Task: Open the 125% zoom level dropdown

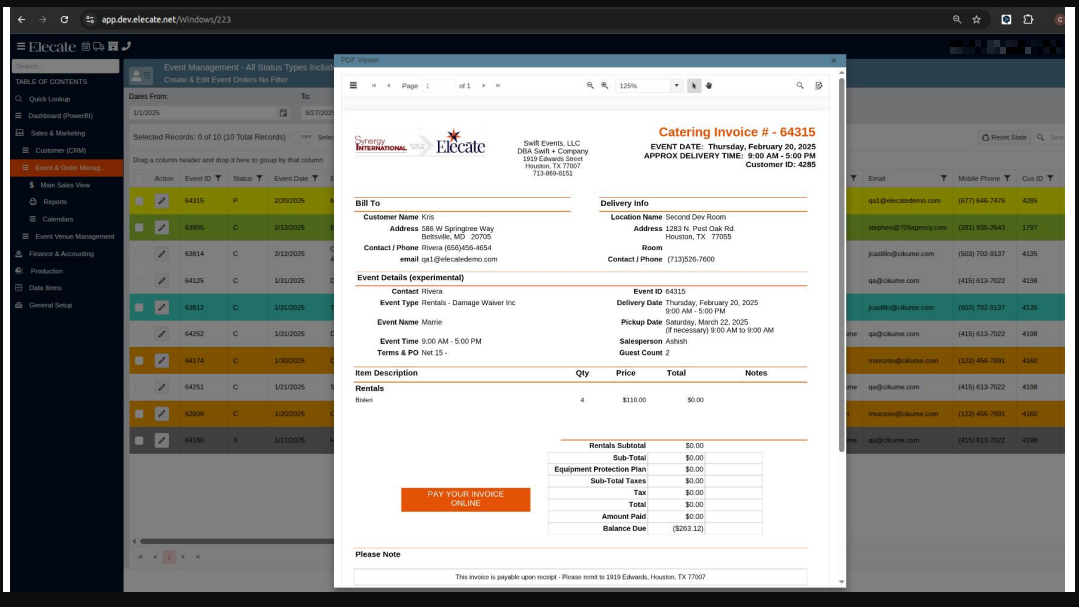Action: [676, 86]
